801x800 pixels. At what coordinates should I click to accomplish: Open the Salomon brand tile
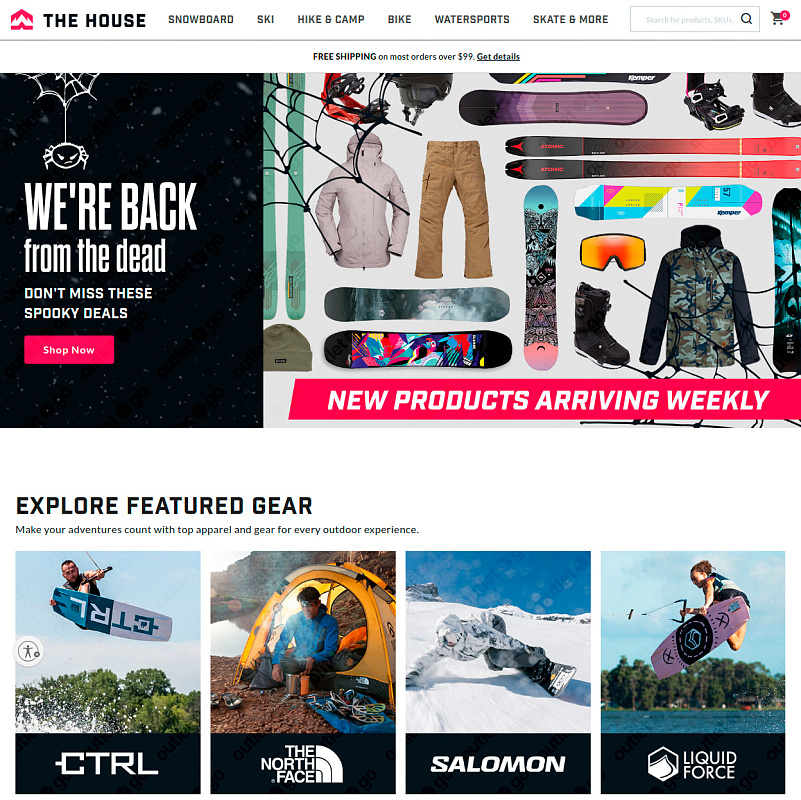[x=498, y=672]
